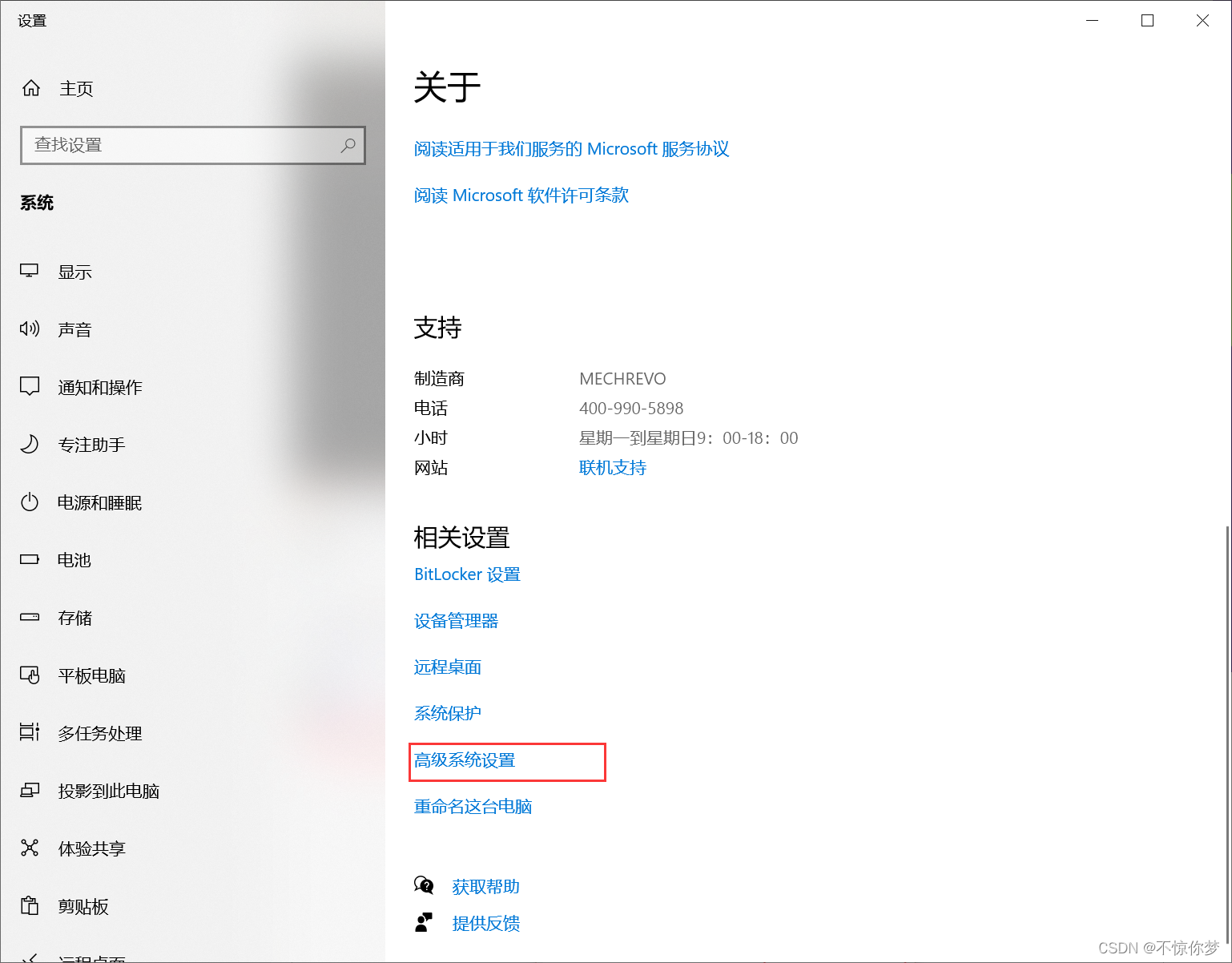Click the share icon for 体验共享

click(30, 848)
